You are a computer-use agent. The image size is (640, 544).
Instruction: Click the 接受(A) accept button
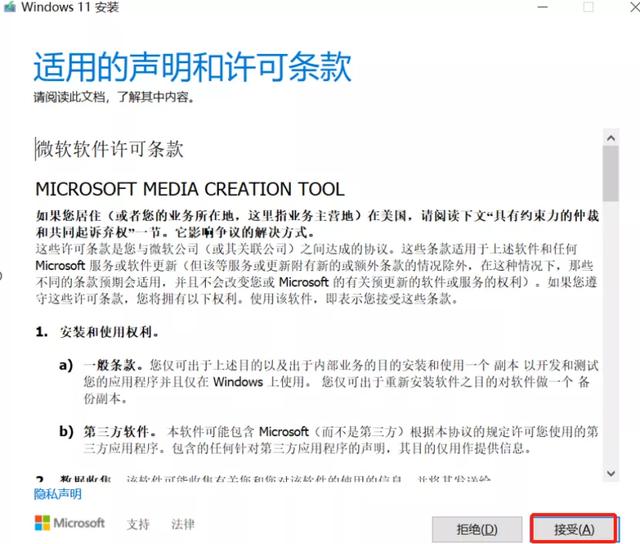click(573, 529)
